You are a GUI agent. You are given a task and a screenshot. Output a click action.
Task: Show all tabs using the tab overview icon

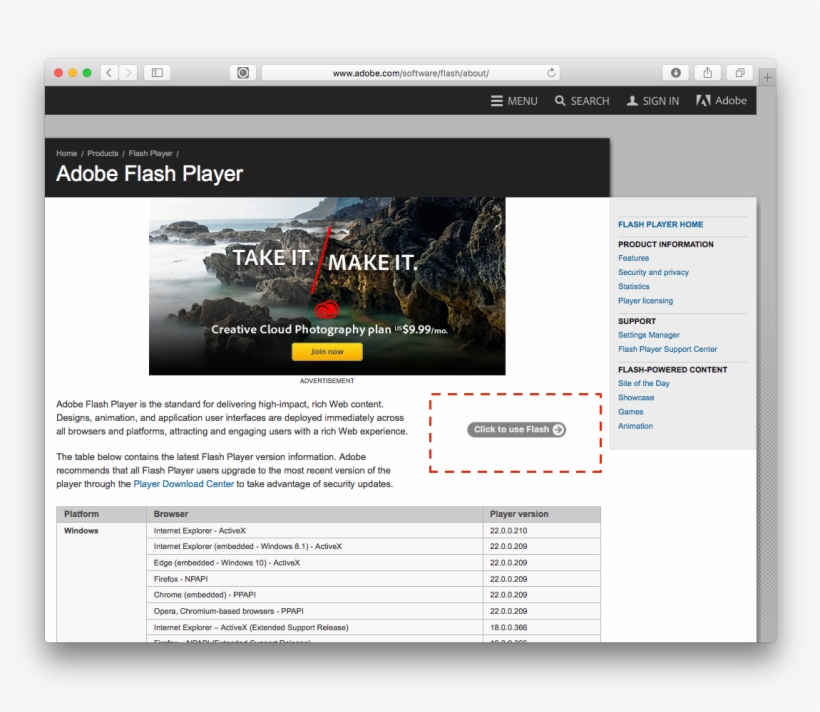[x=740, y=73]
